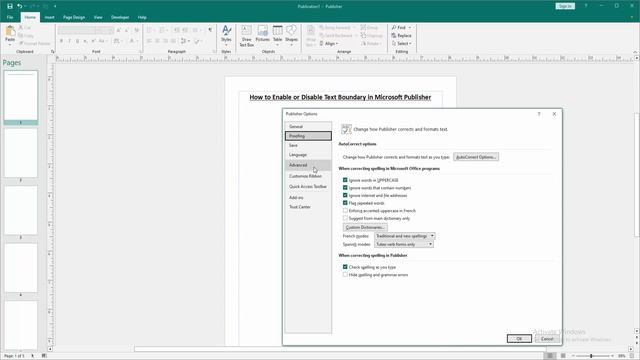
Task: Click the Wrap Text icon
Action: tap(311, 36)
